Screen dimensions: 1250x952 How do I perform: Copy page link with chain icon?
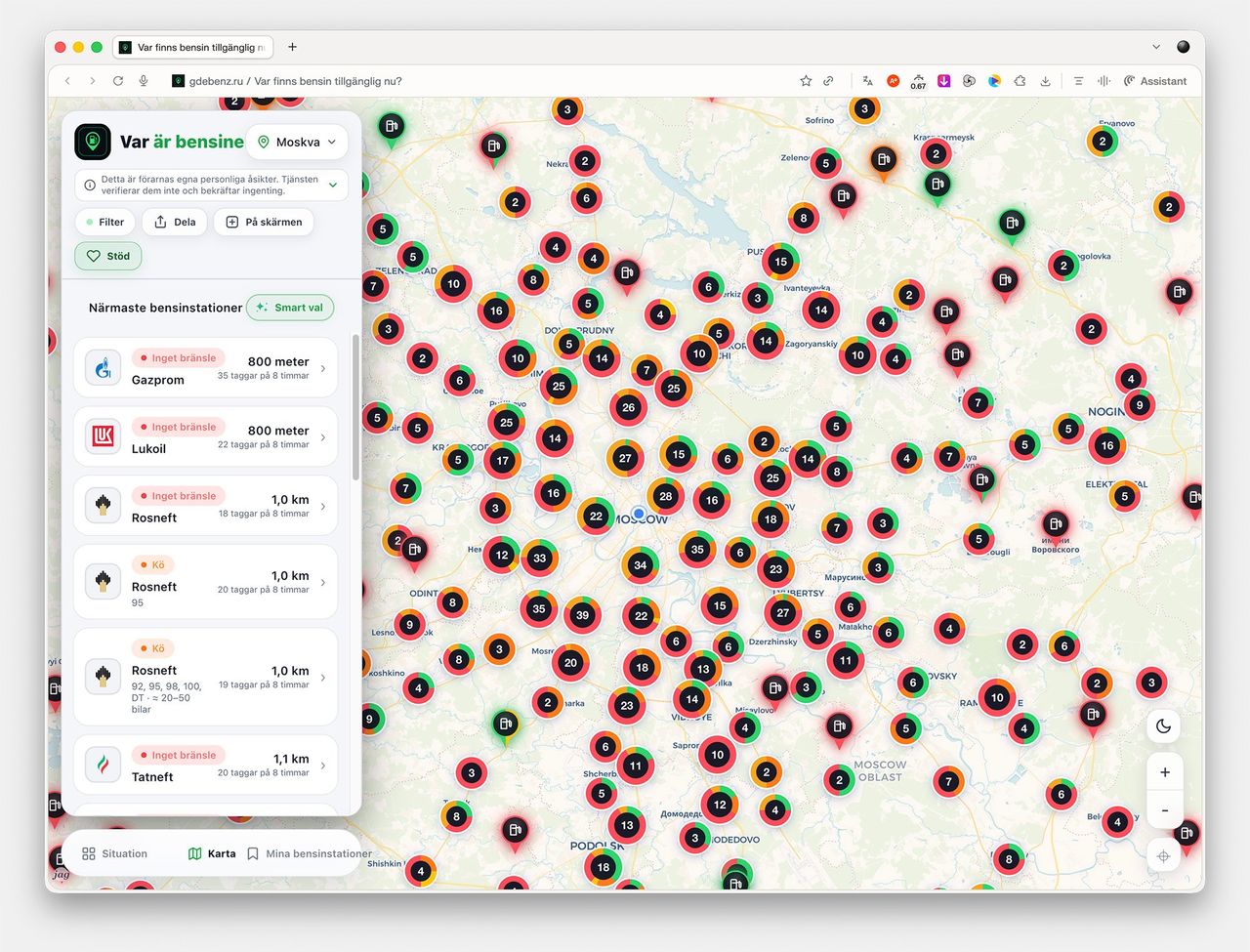pyautogui.click(x=828, y=81)
